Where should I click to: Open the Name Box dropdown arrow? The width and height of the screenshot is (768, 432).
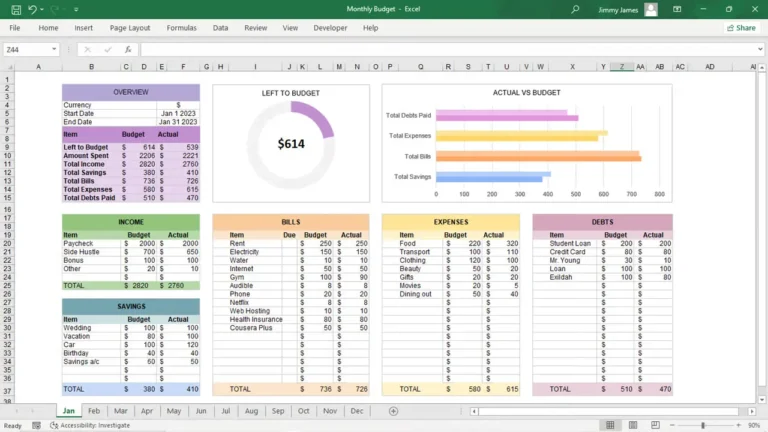[x=54, y=49]
